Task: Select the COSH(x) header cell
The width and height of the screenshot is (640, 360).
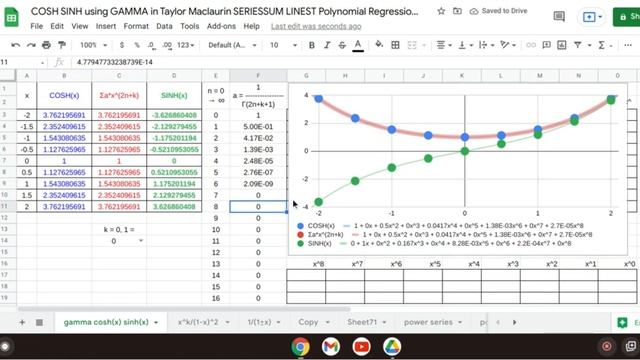Action: (64, 96)
